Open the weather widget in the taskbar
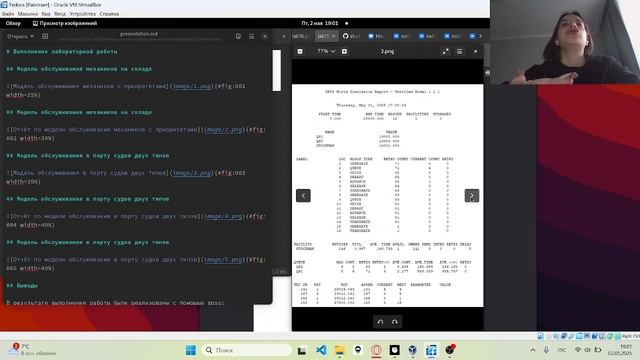 33,350
